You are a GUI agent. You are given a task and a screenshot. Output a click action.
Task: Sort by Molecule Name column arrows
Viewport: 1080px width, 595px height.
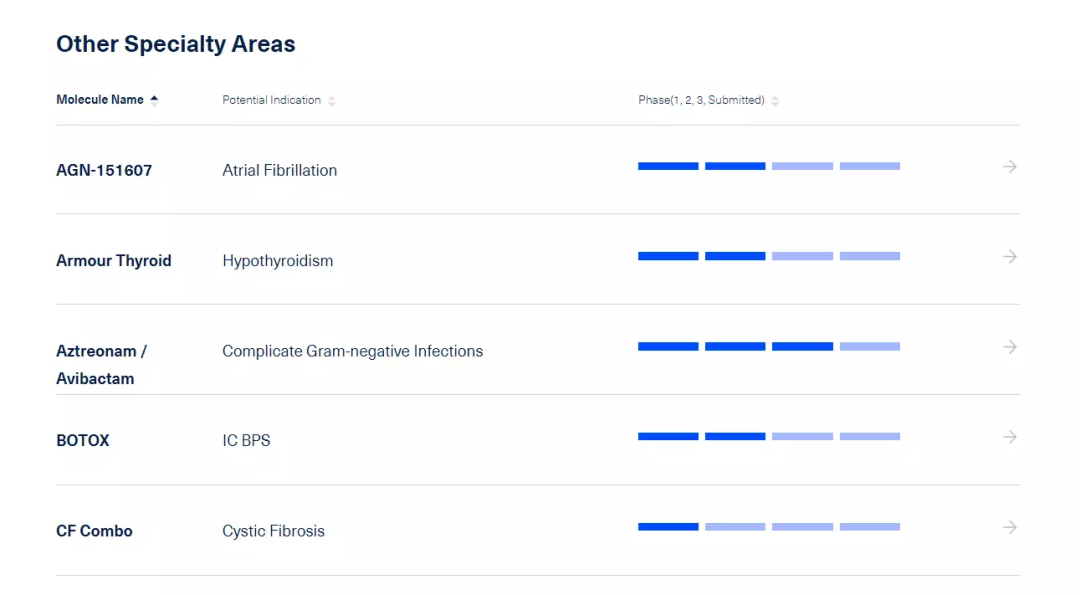click(x=154, y=100)
